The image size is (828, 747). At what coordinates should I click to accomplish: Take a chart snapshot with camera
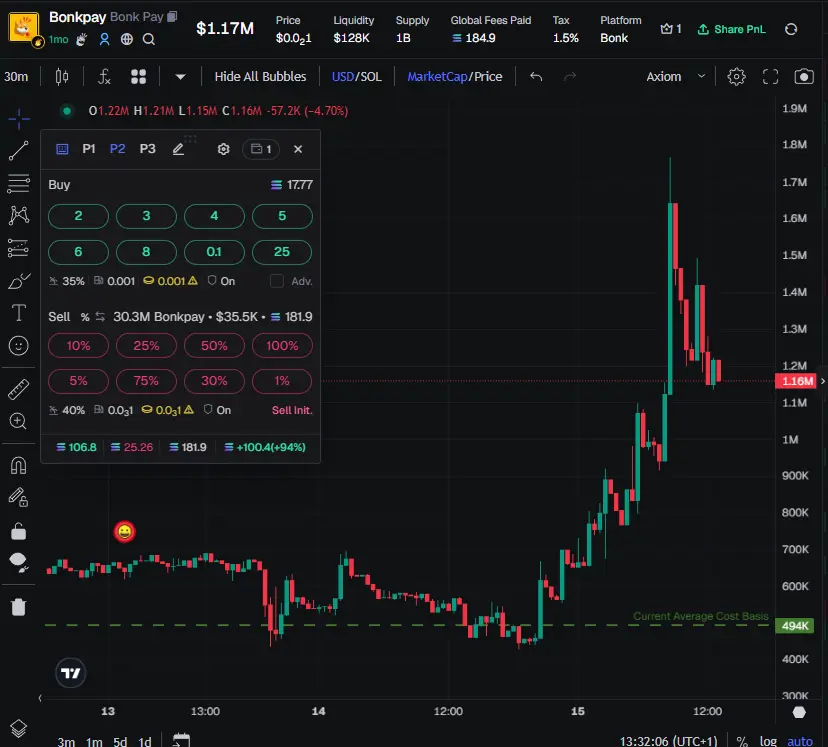[x=804, y=77]
